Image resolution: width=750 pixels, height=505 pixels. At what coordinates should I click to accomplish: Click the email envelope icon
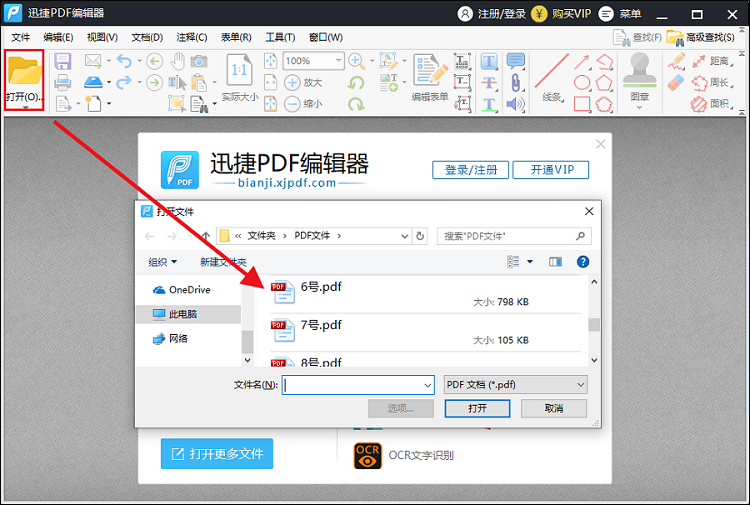pos(93,61)
